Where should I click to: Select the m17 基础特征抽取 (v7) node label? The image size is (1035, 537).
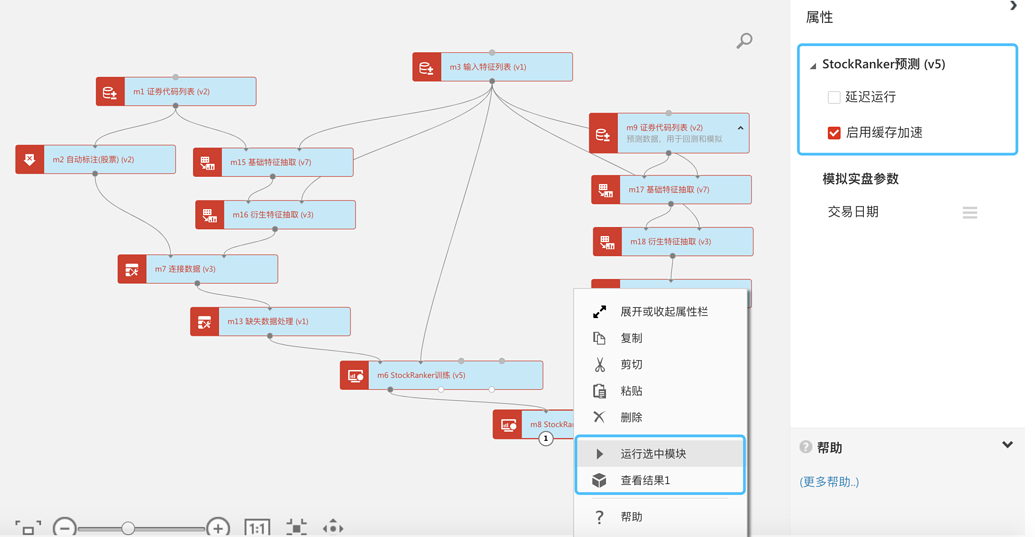coord(669,190)
